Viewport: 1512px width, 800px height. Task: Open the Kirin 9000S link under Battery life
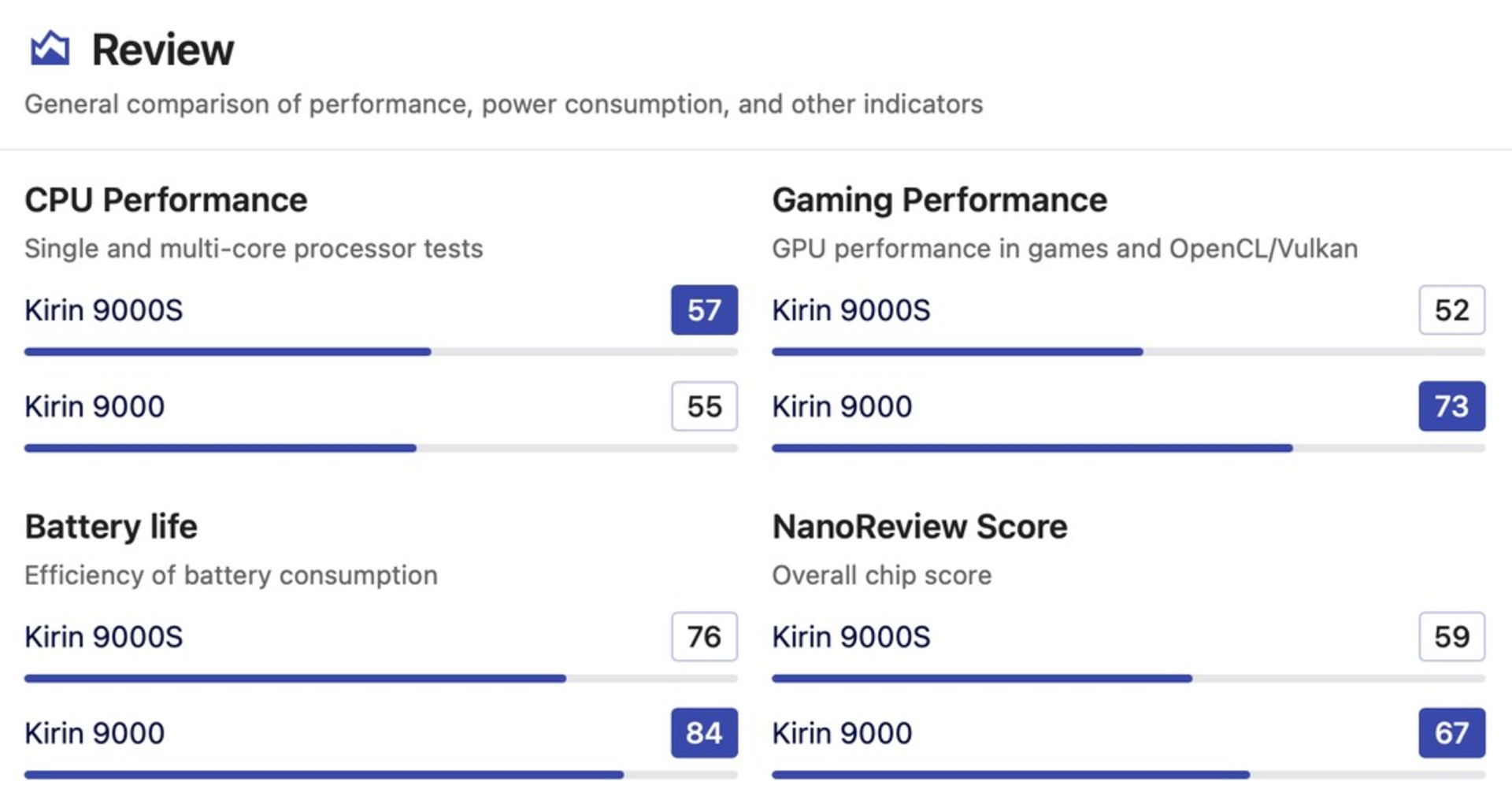[105, 637]
